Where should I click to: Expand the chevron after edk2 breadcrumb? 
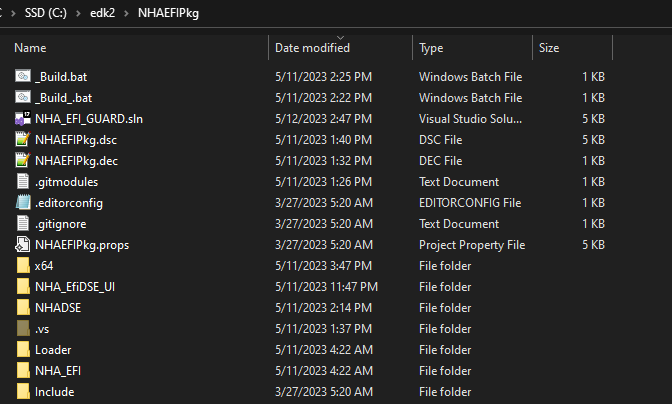click(x=126, y=13)
